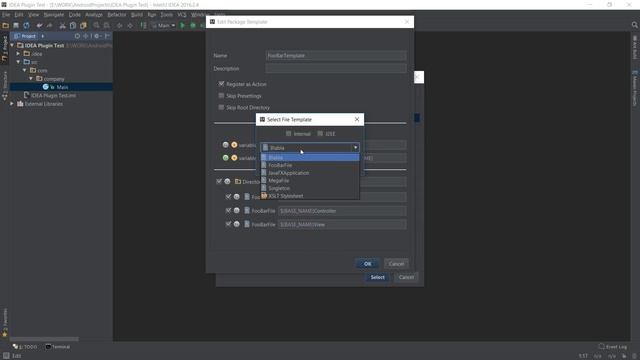The width and height of the screenshot is (640, 360).
Task: Toggle Skip Root Directory checkbox
Action: [x=221, y=107]
